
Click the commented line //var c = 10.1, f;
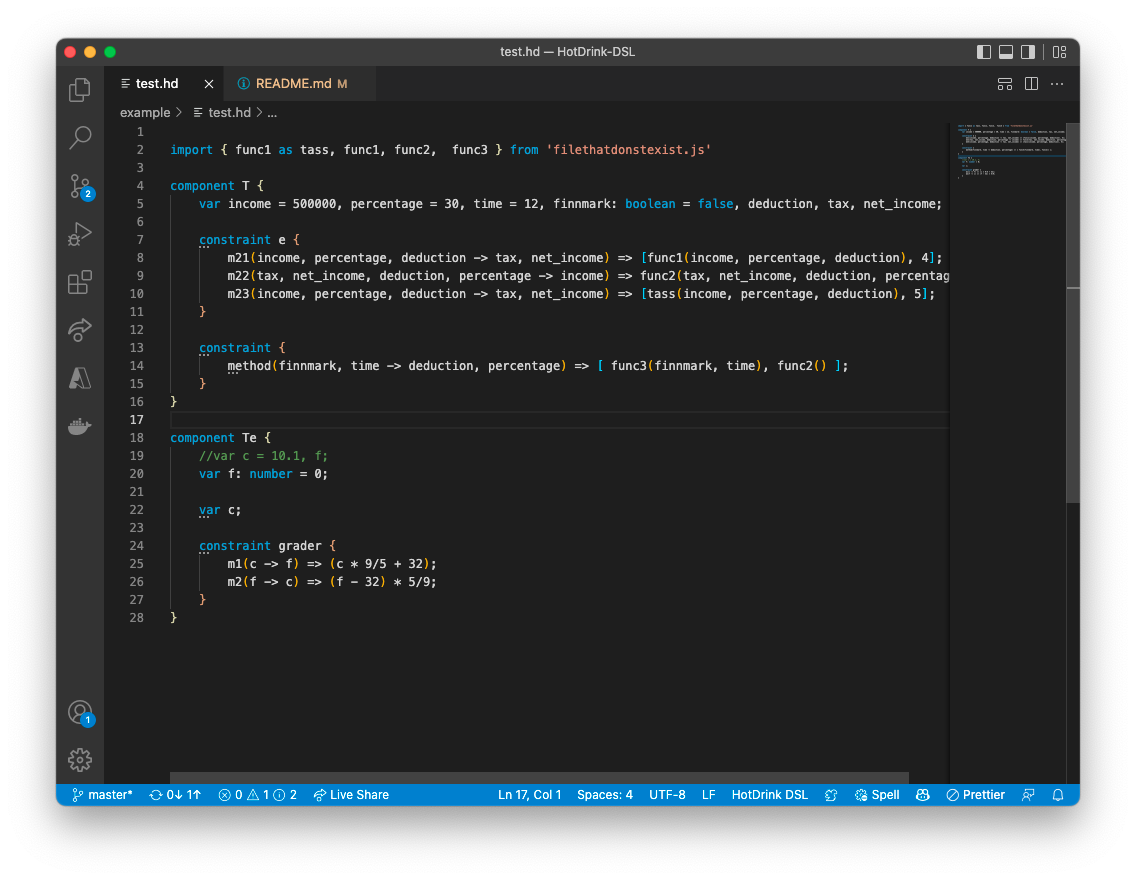click(263, 456)
